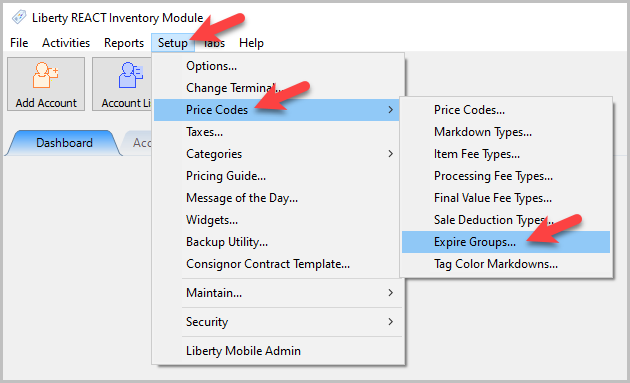
Task: Switch to the Dashboard tab
Action: [x=64, y=143]
